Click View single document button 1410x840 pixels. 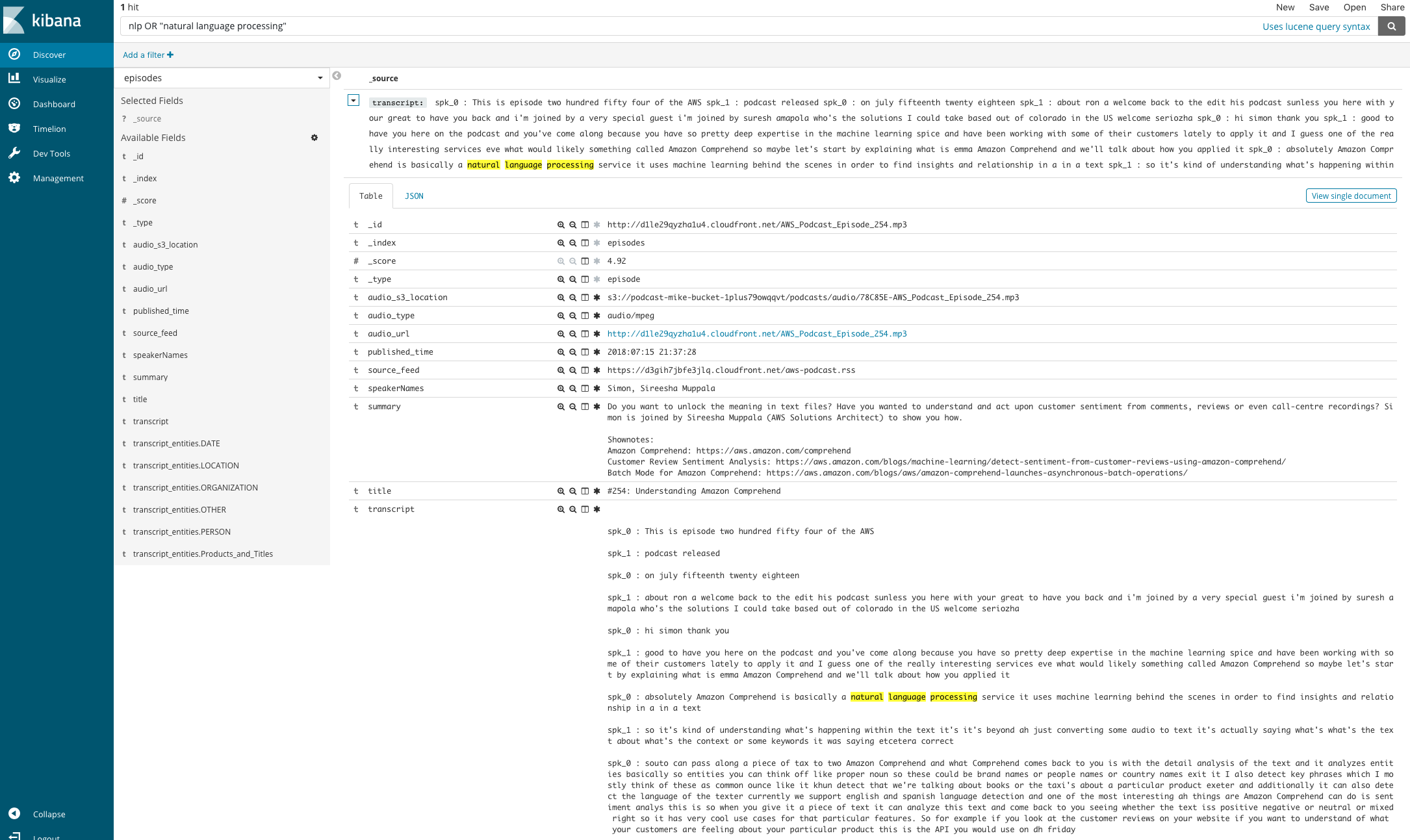click(x=1351, y=196)
